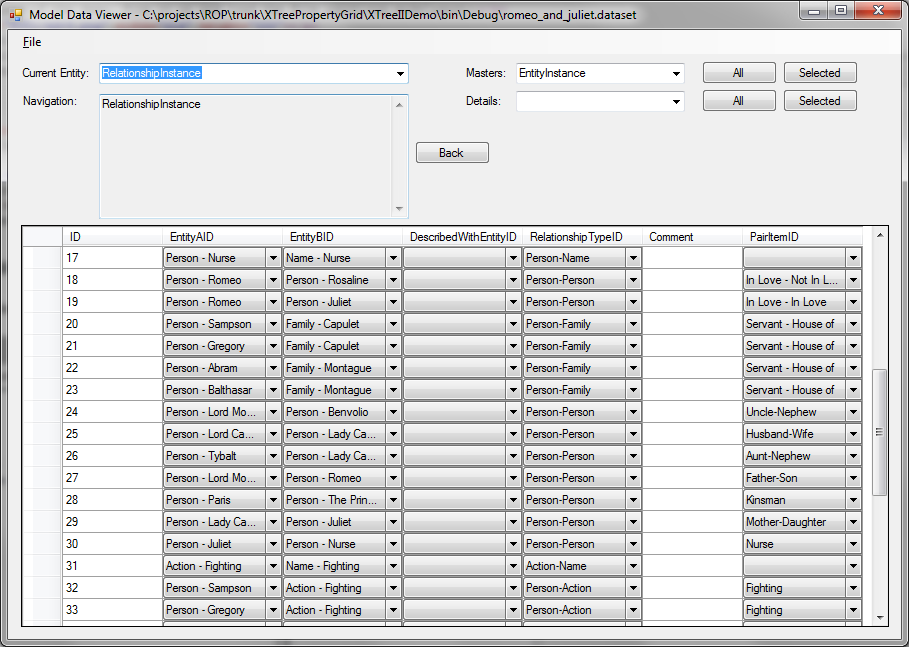
Task: Click the Selected button beside Masters
Action: point(820,73)
